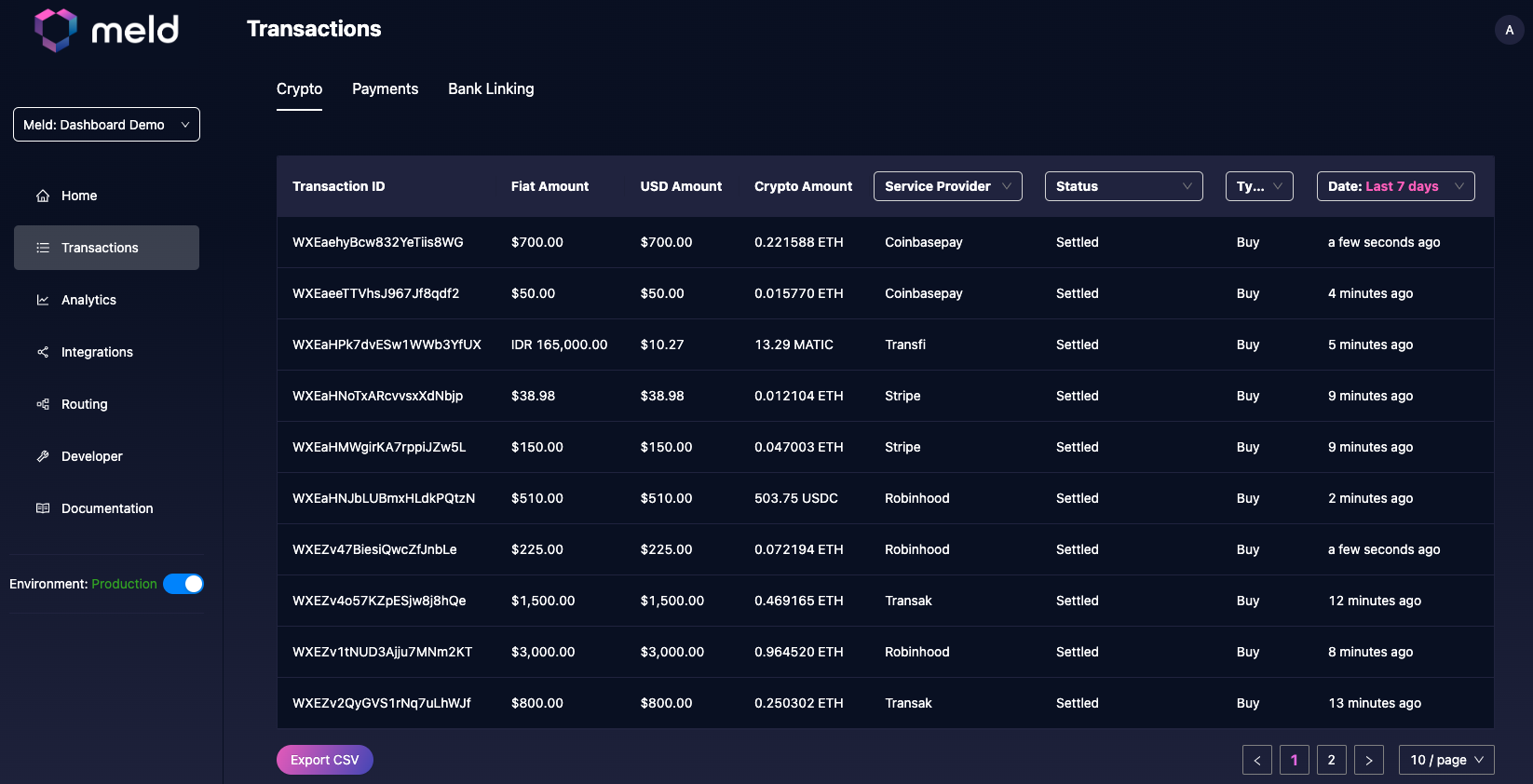The width and height of the screenshot is (1533, 784).
Task: Click transaction ID WXEZv1tNUD3Ajju7MNm2KT
Action: (383, 652)
